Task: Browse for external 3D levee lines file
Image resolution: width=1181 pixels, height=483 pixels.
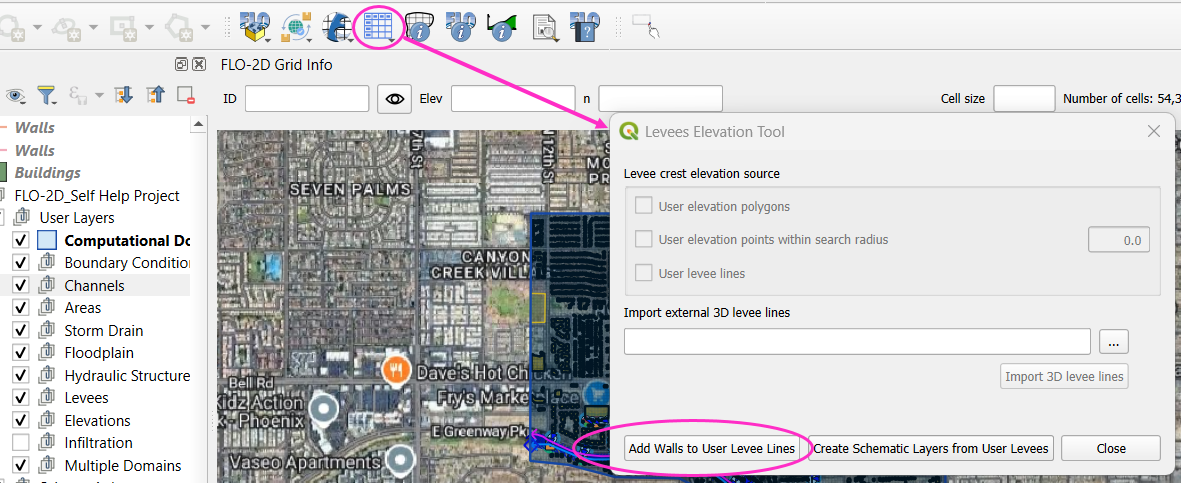Action: click(1114, 342)
